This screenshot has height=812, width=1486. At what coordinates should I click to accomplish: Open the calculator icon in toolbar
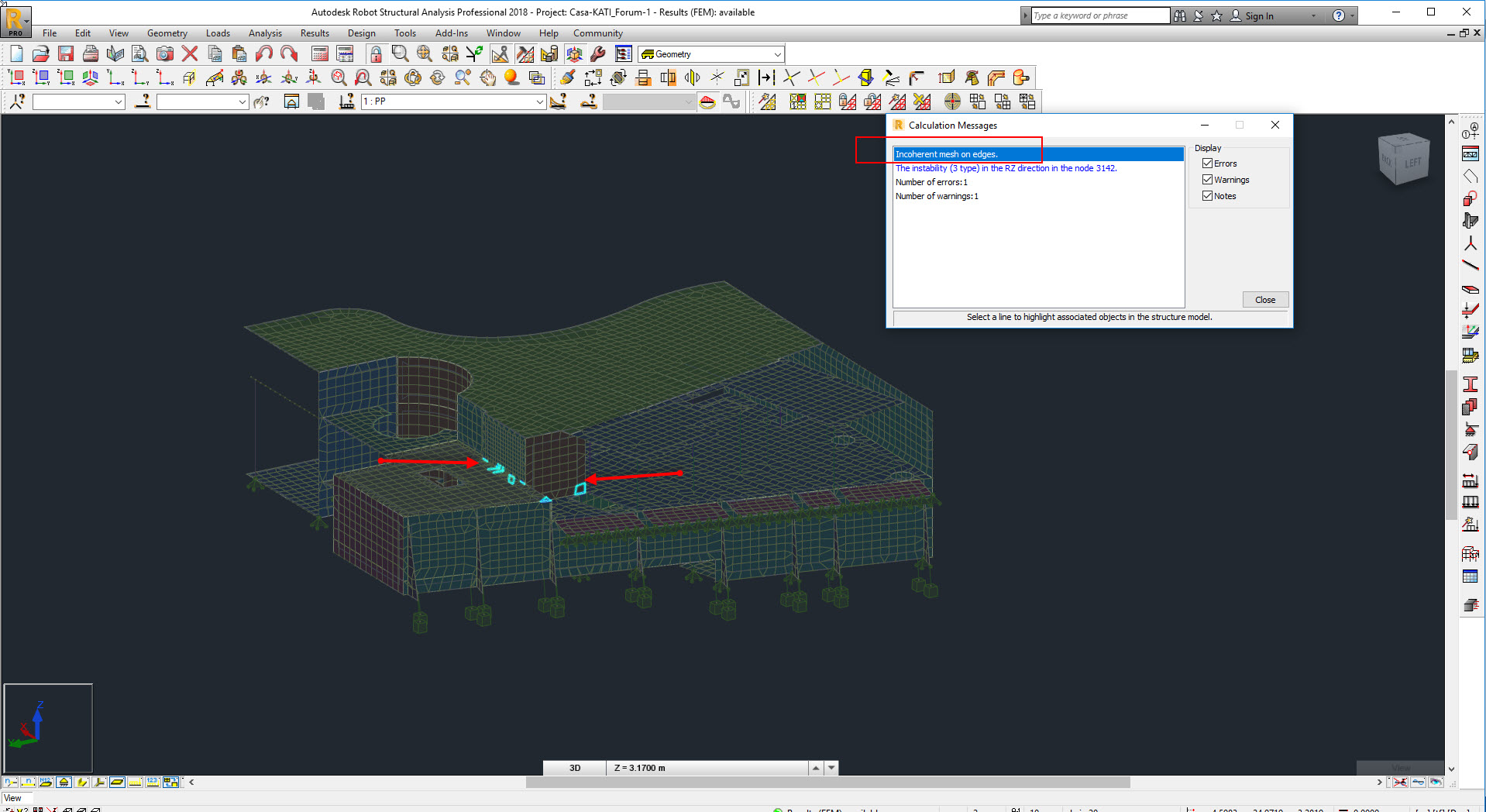319,53
